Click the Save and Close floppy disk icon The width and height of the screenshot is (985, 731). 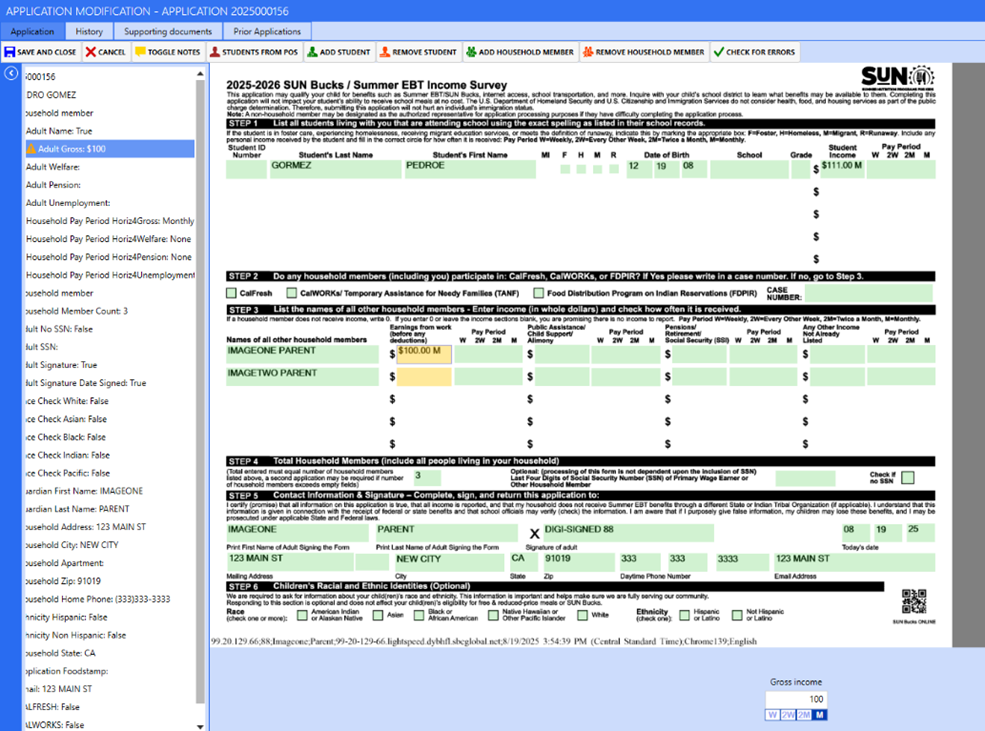coord(9,52)
